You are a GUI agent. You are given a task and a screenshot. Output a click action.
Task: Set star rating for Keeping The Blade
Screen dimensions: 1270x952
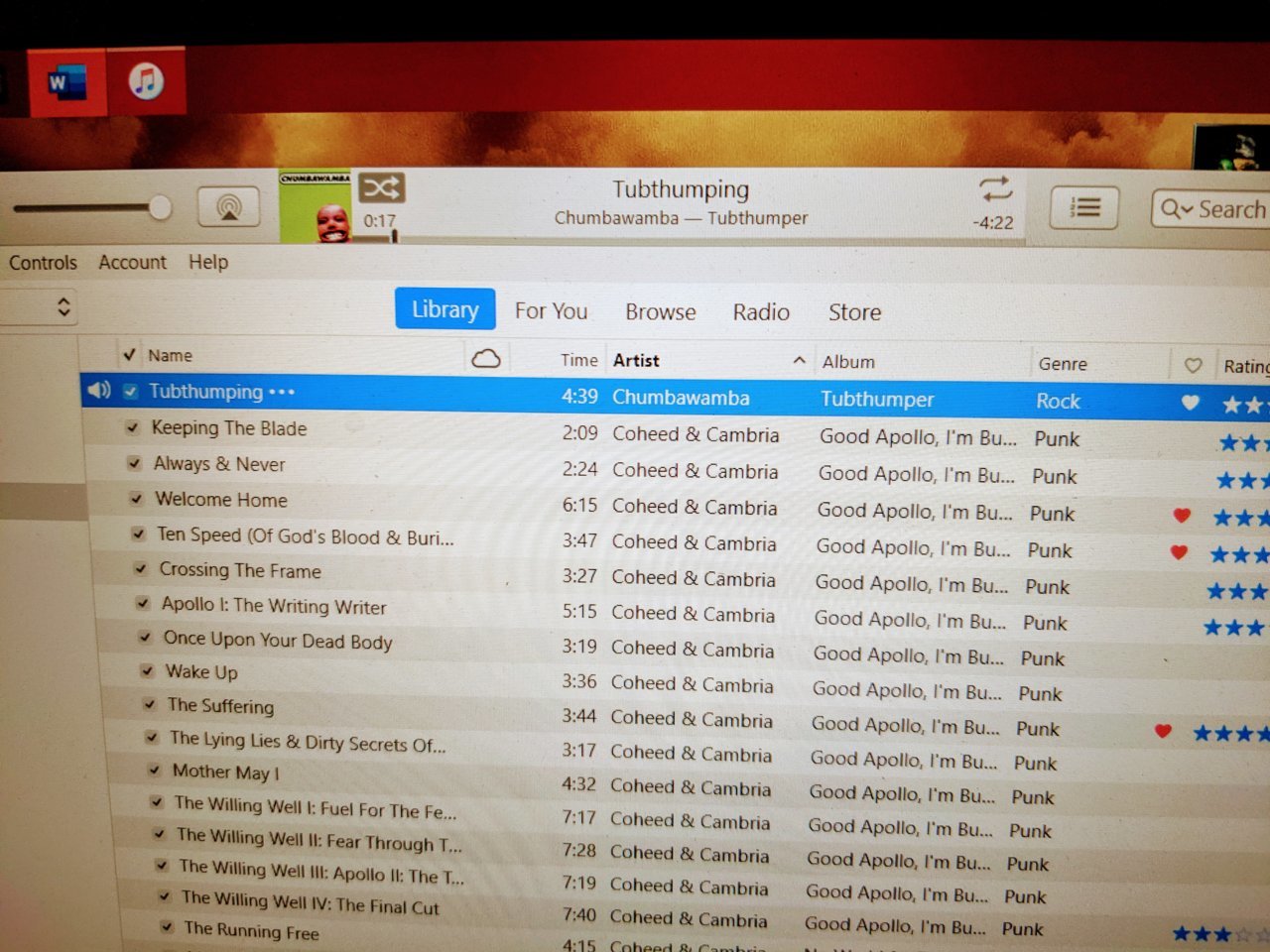[1243, 443]
